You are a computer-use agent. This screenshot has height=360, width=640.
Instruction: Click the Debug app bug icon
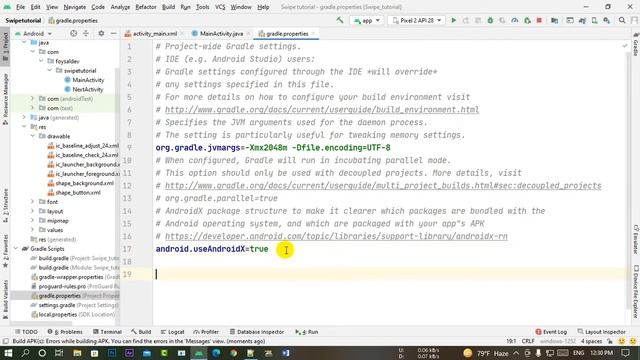(490, 20)
